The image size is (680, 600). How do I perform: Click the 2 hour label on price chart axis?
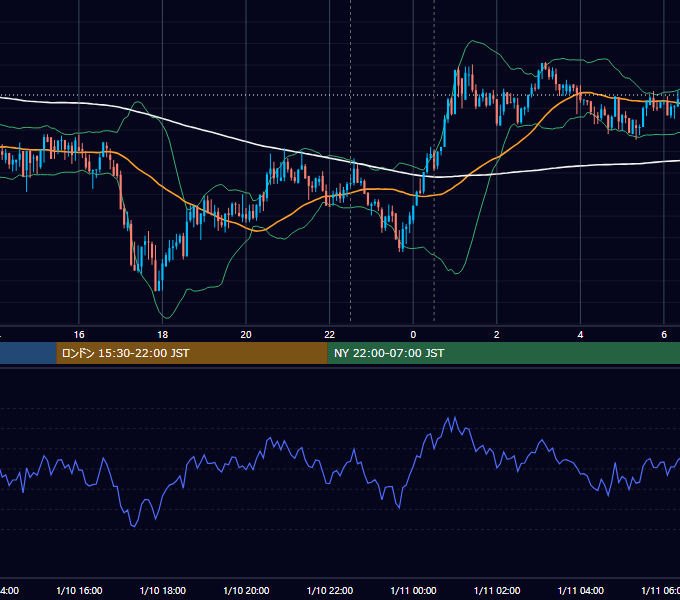tap(497, 335)
